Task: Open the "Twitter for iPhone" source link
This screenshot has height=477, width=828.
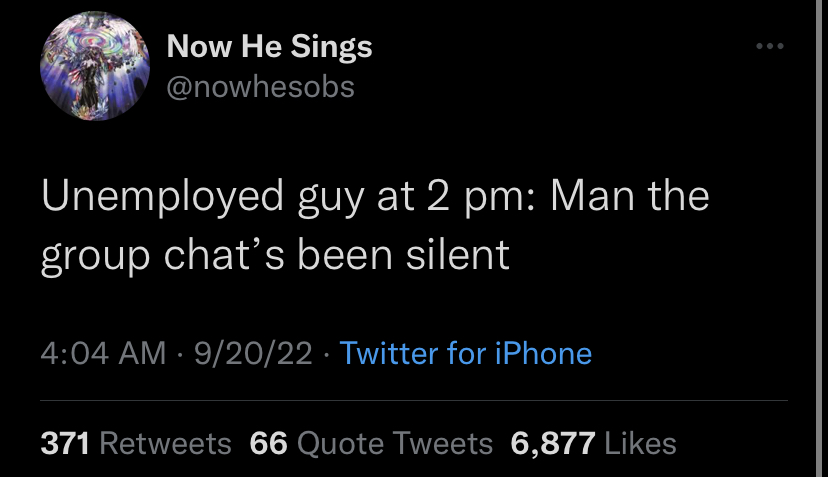Action: [466, 353]
